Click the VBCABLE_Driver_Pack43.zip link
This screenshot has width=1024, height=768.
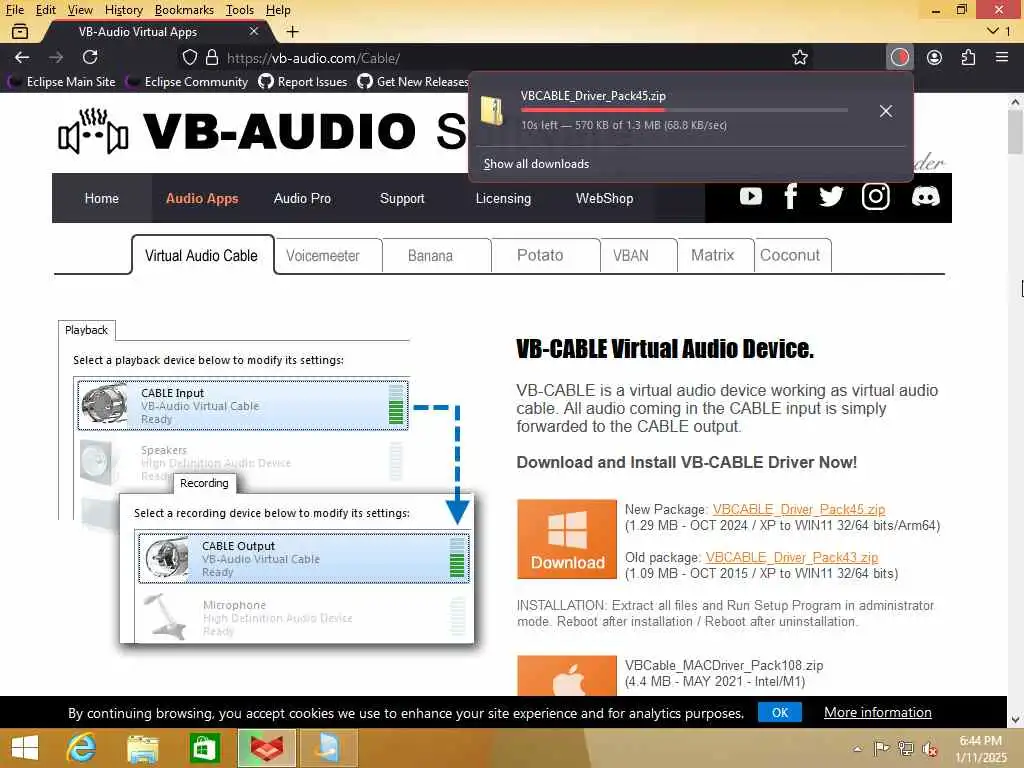coord(792,557)
